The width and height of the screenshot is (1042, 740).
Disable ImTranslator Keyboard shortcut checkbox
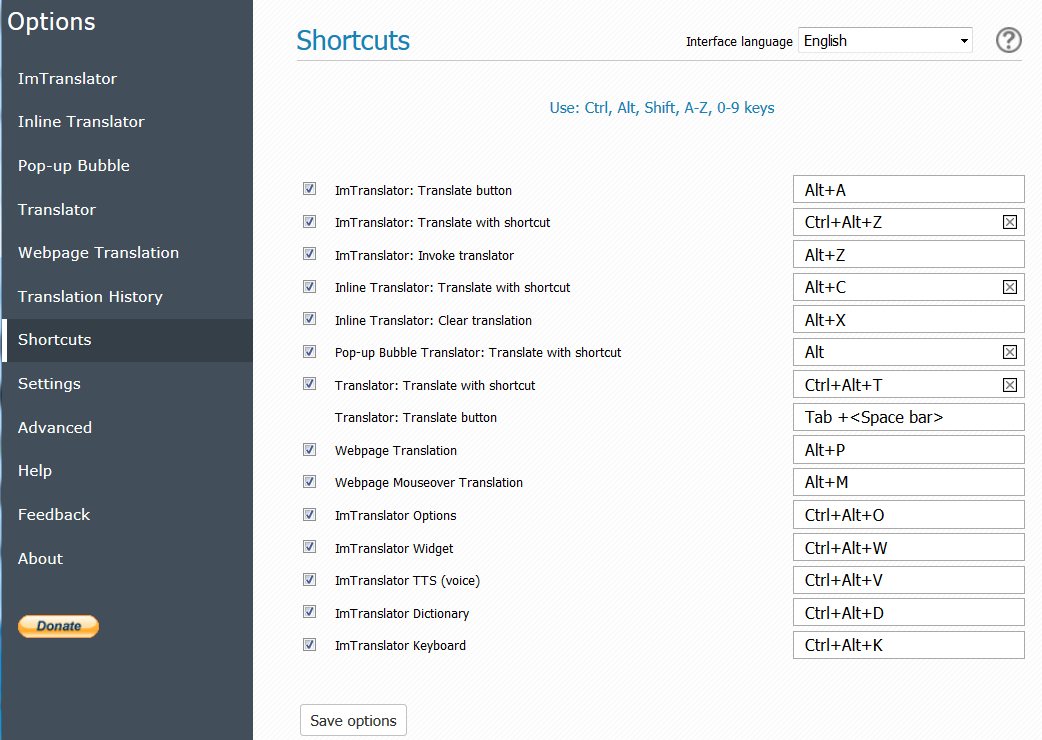310,644
